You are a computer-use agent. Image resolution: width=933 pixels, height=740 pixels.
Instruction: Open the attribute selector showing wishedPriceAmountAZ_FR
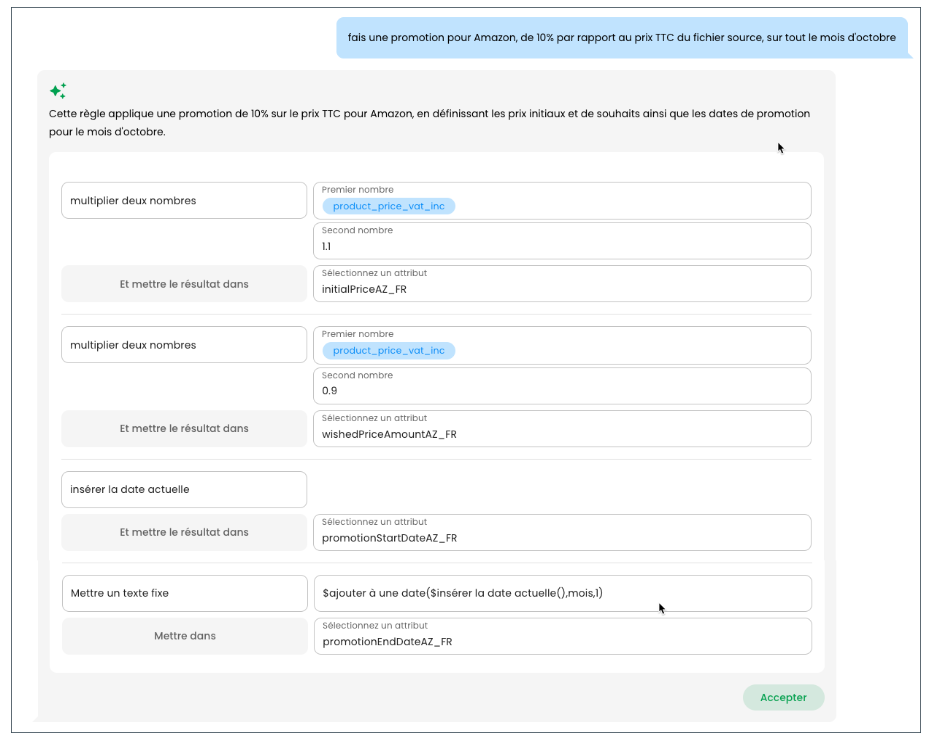[x=562, y=429]
